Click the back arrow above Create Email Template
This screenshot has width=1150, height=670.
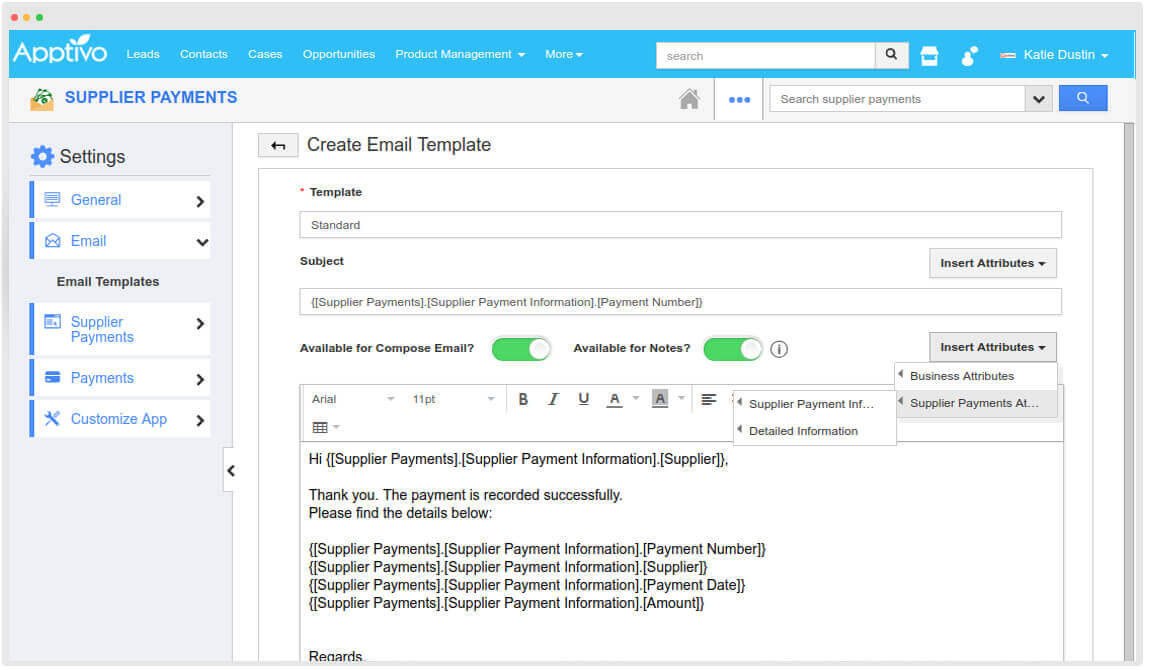pos(277,144)
